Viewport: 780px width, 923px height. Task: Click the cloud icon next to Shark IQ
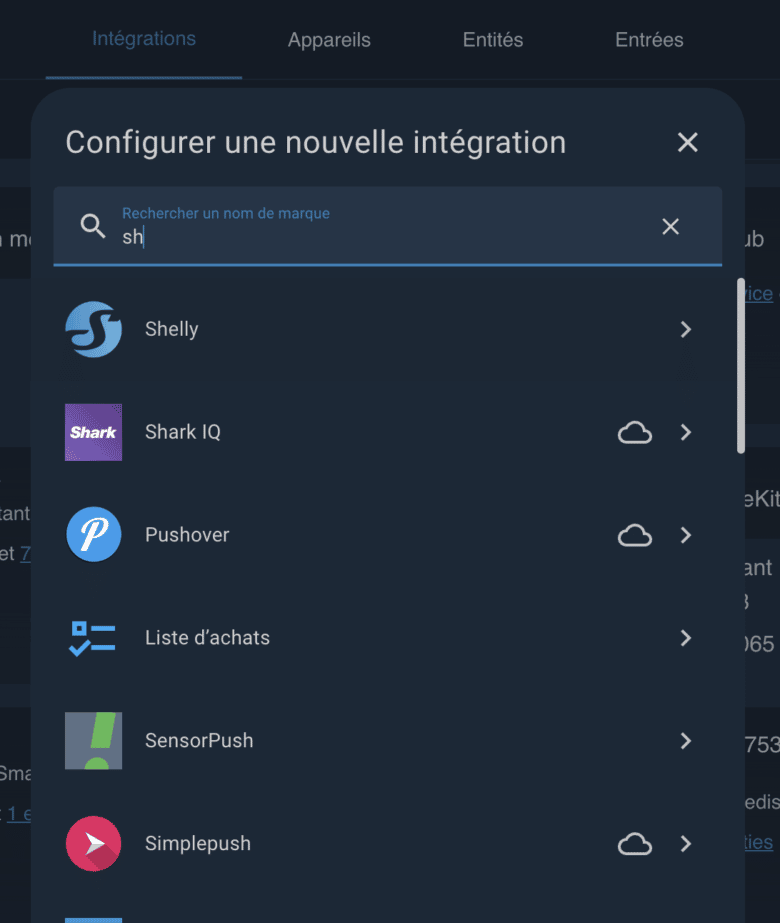point(634,432)
